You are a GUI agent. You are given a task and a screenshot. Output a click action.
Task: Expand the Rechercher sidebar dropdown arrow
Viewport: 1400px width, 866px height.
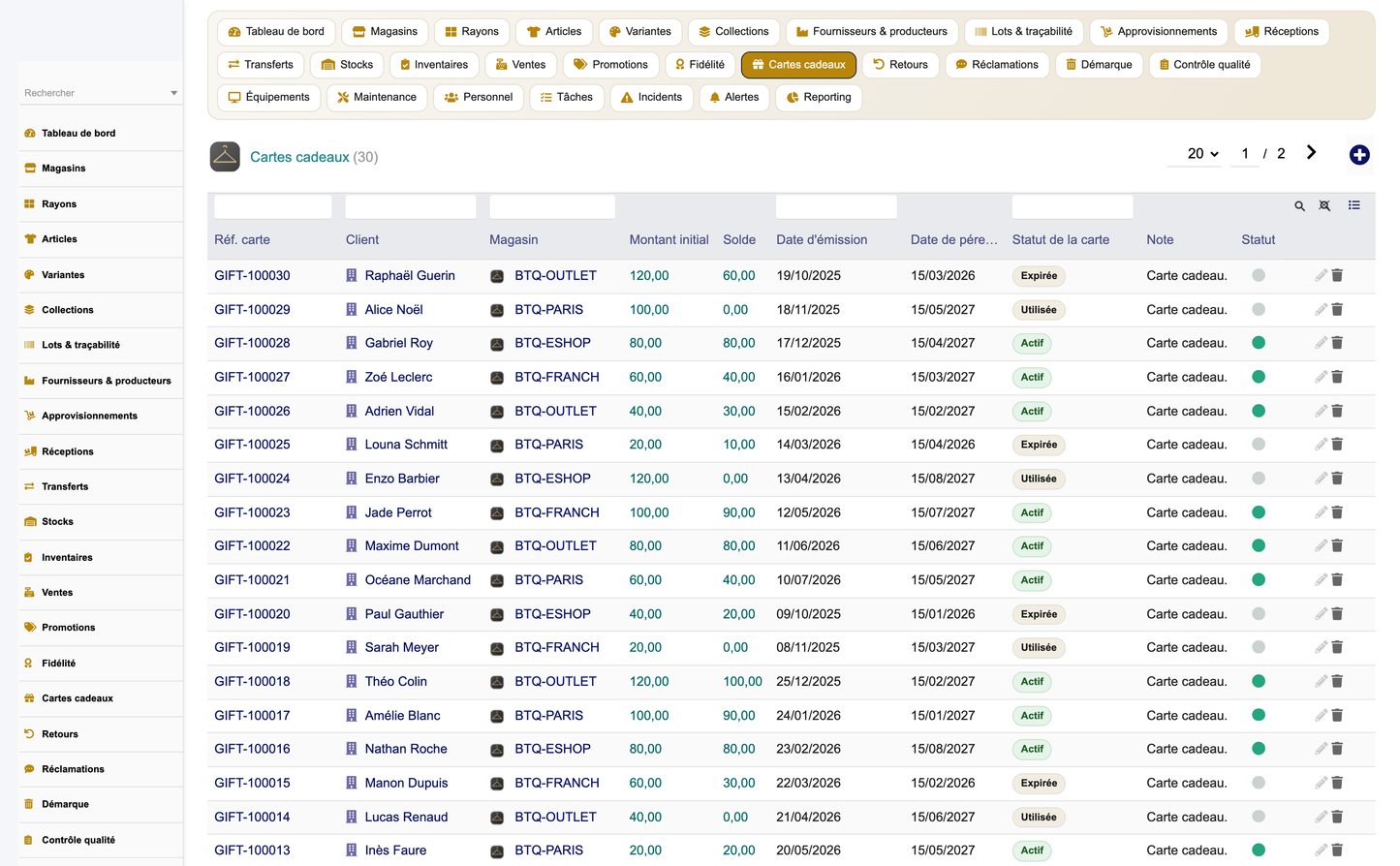(173, 93)
